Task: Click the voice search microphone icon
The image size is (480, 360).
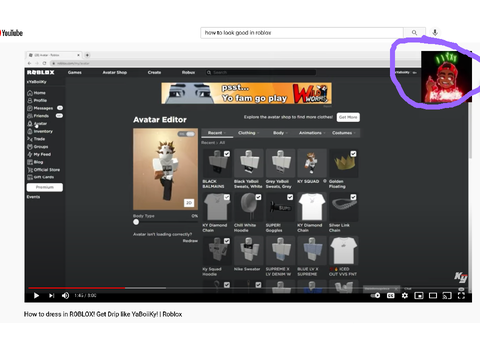Action: [435, 32]
